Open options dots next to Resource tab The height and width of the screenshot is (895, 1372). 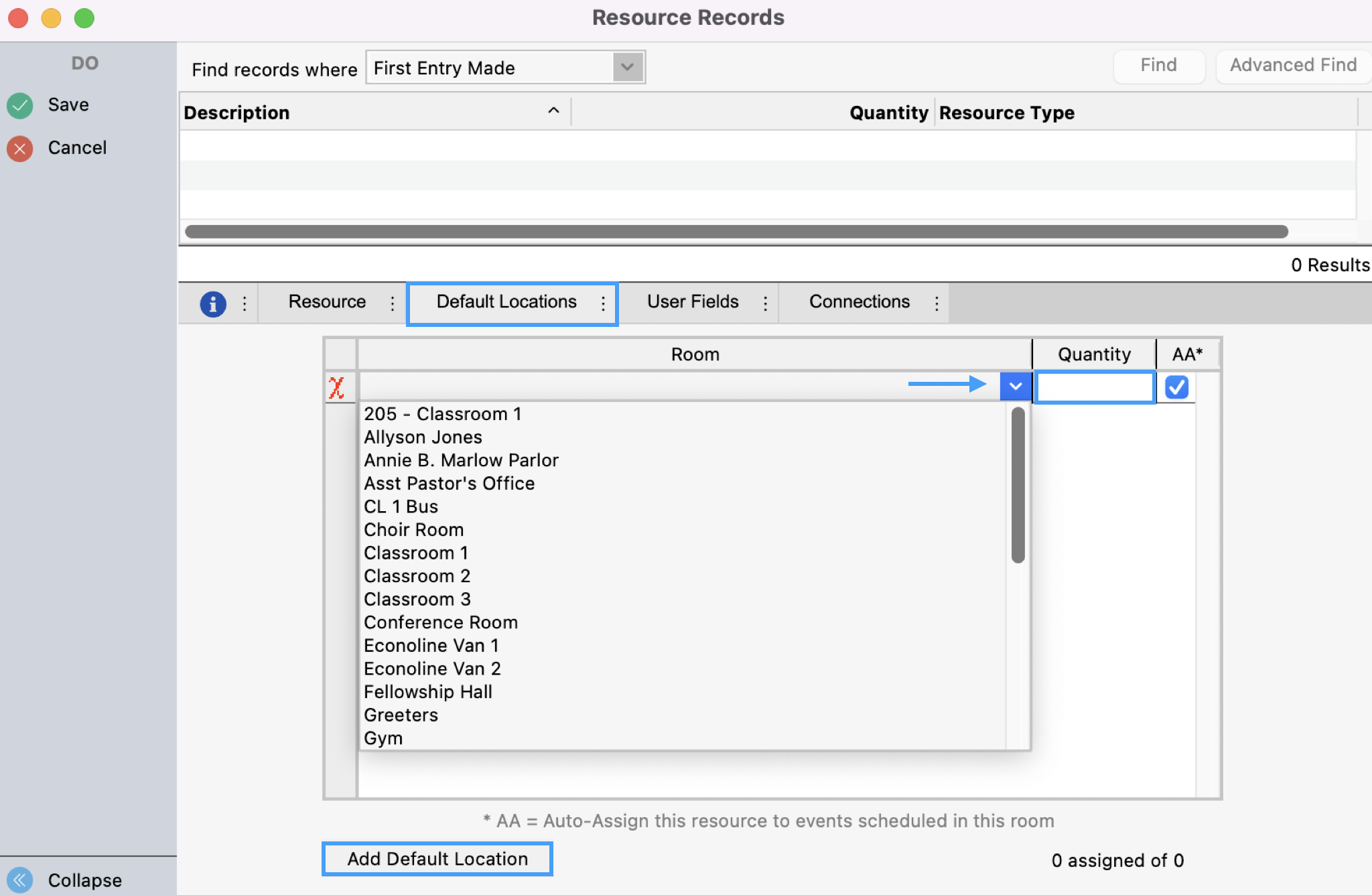point(393,303)
